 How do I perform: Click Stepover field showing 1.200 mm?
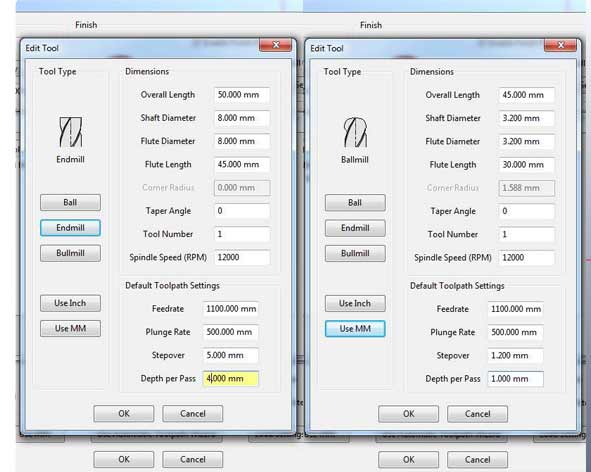point(515,356)
